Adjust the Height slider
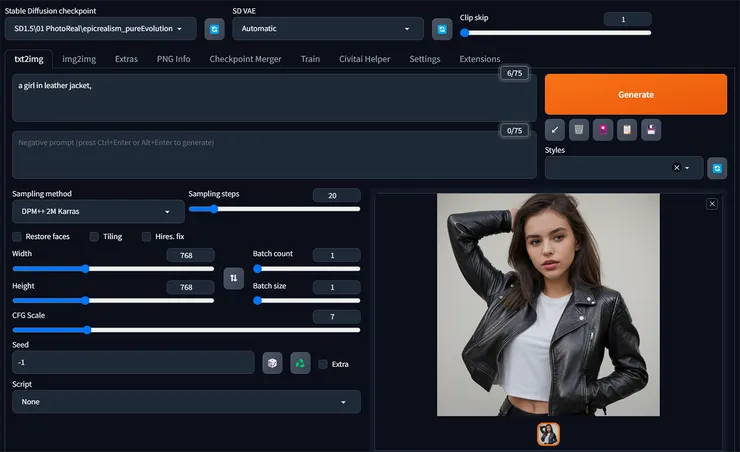The width and height of the screenshot is (740, 452). click(x=113, y=301)
